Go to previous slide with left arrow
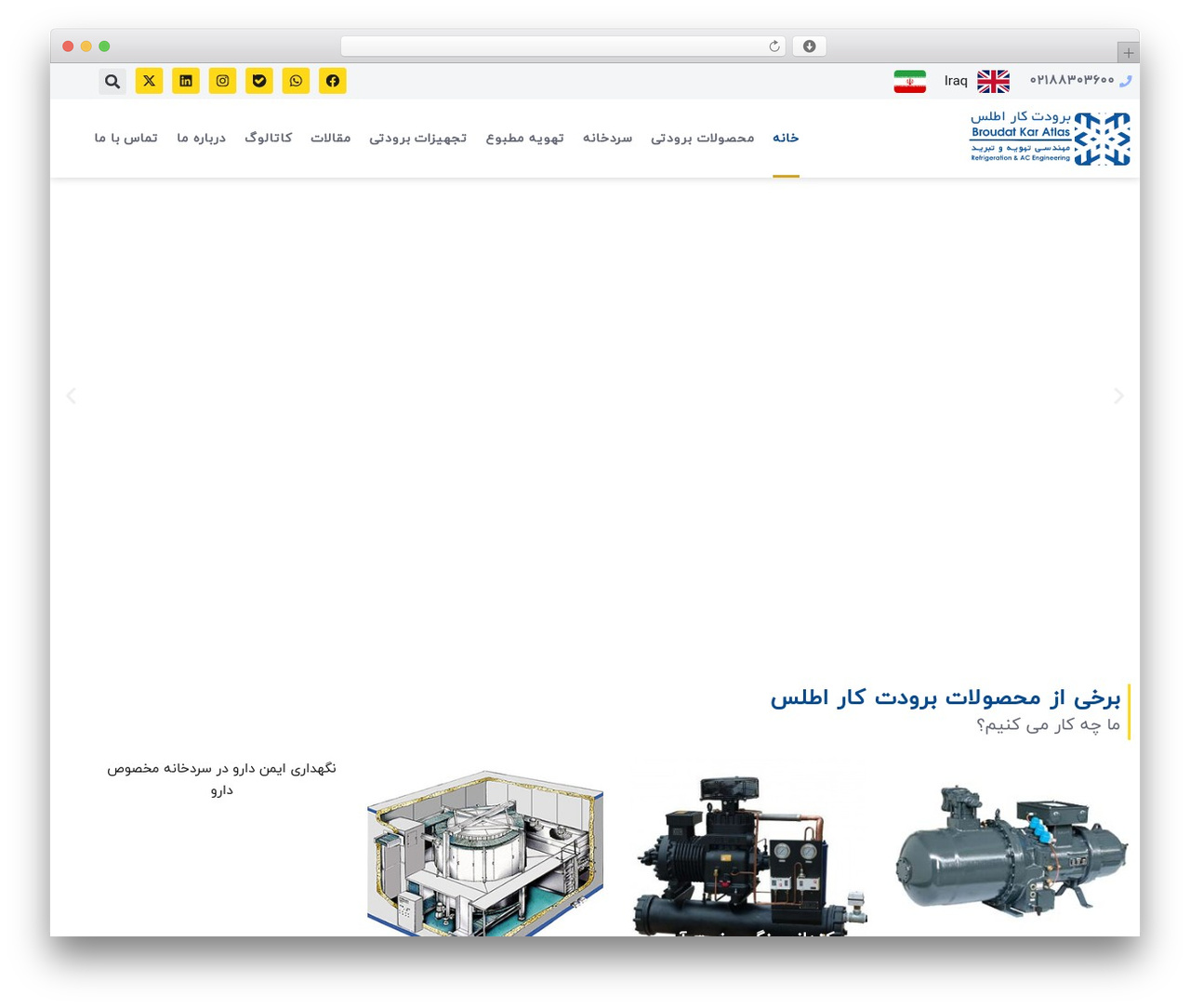 [x=71, y=396]
